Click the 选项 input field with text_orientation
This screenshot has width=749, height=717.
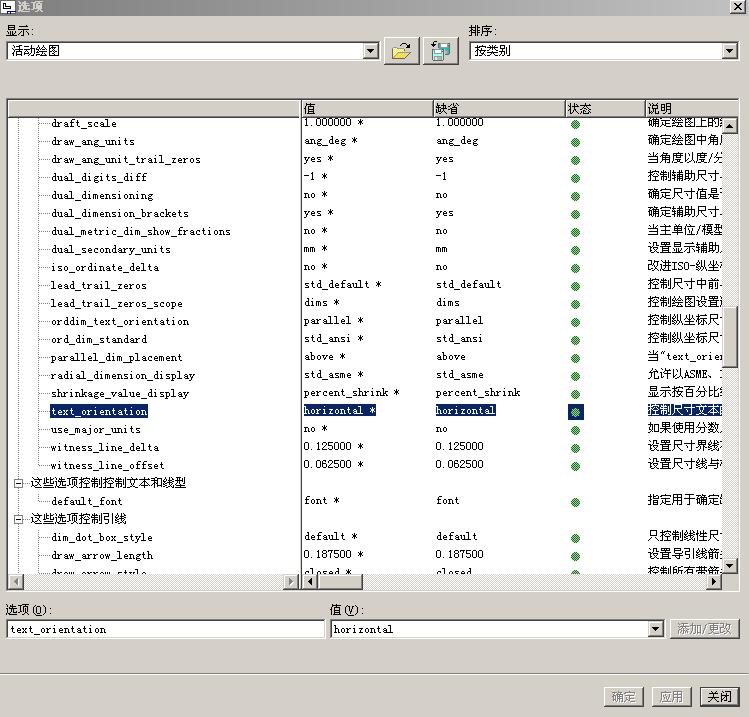[x=165, y=629]
